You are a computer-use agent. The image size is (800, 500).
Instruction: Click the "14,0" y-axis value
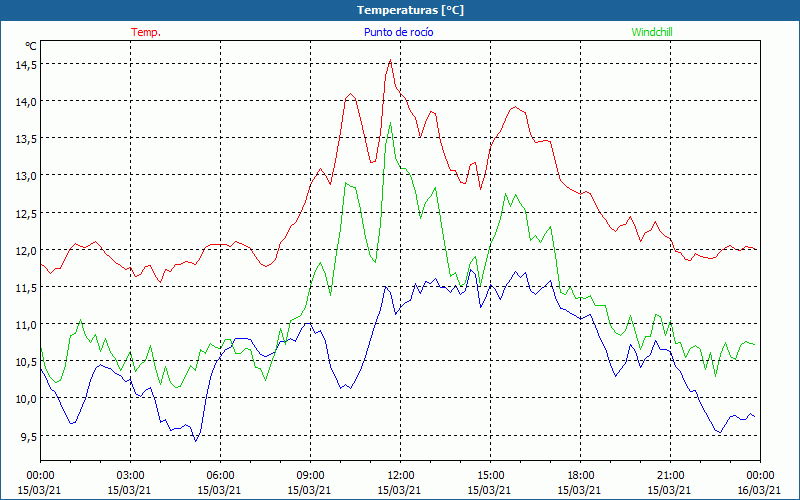point(28,102)
